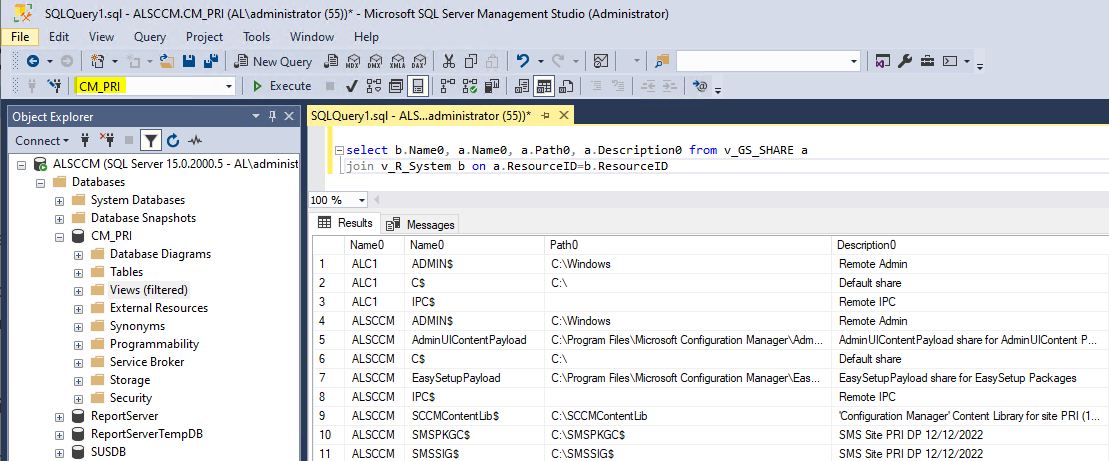Click the Save floppy disk icon
The width and height of the screenshot is (1109, 461).
(x=189, y=62)
